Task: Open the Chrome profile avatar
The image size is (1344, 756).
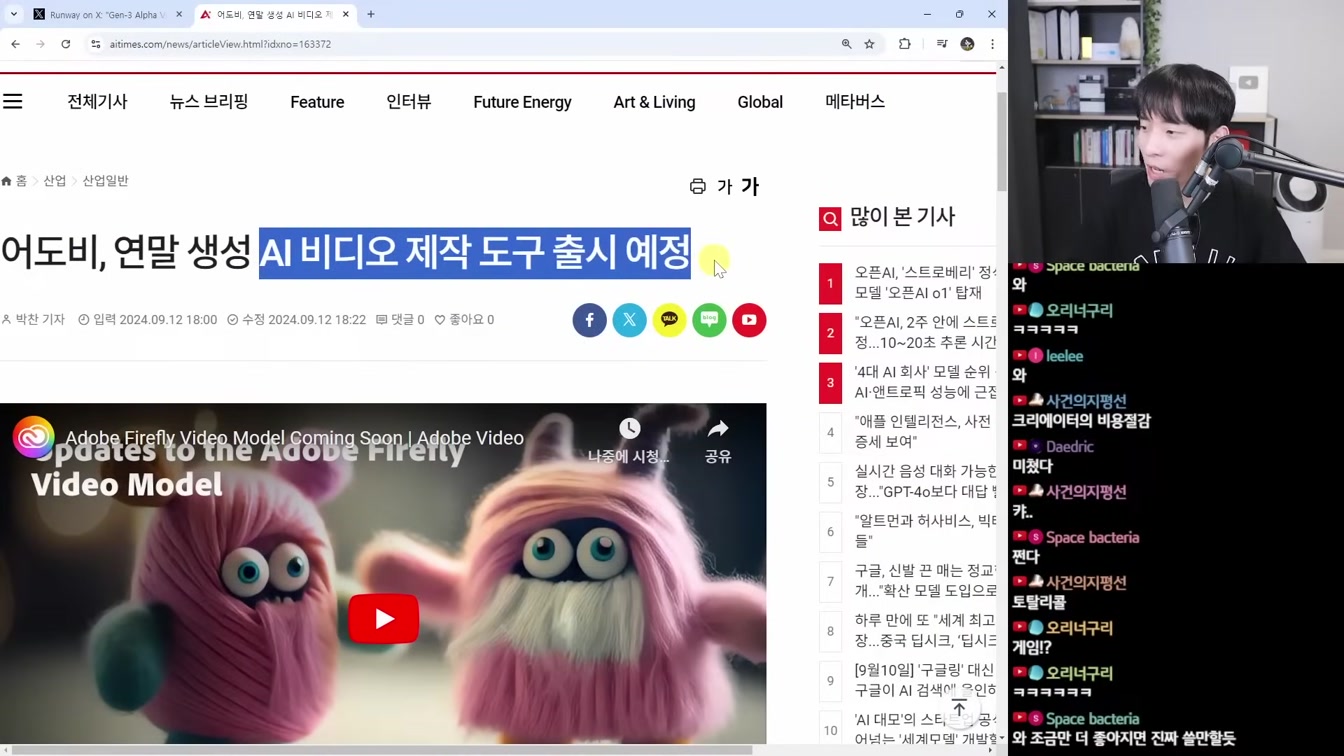Action: click(x=967, y=44)
